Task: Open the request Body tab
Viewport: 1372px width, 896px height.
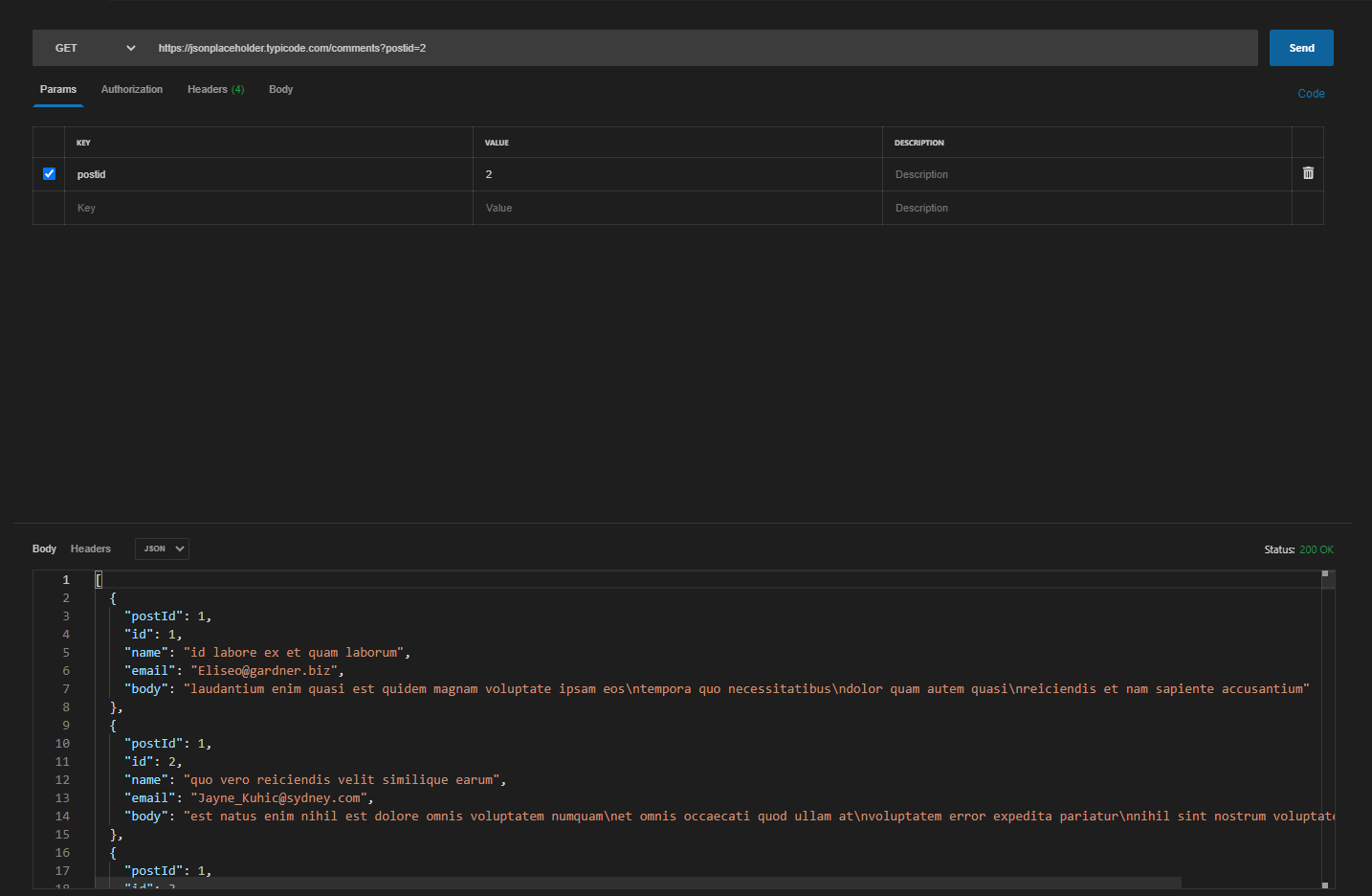Action: (280, 89)
